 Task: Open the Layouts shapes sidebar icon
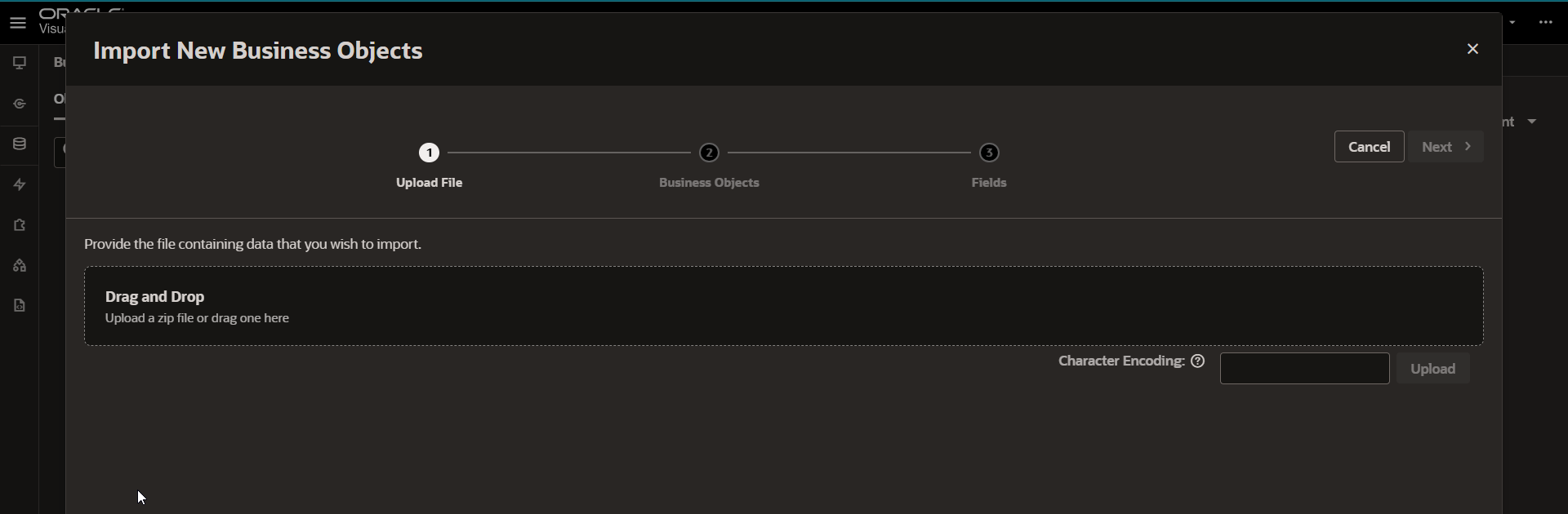click(20, 266)
